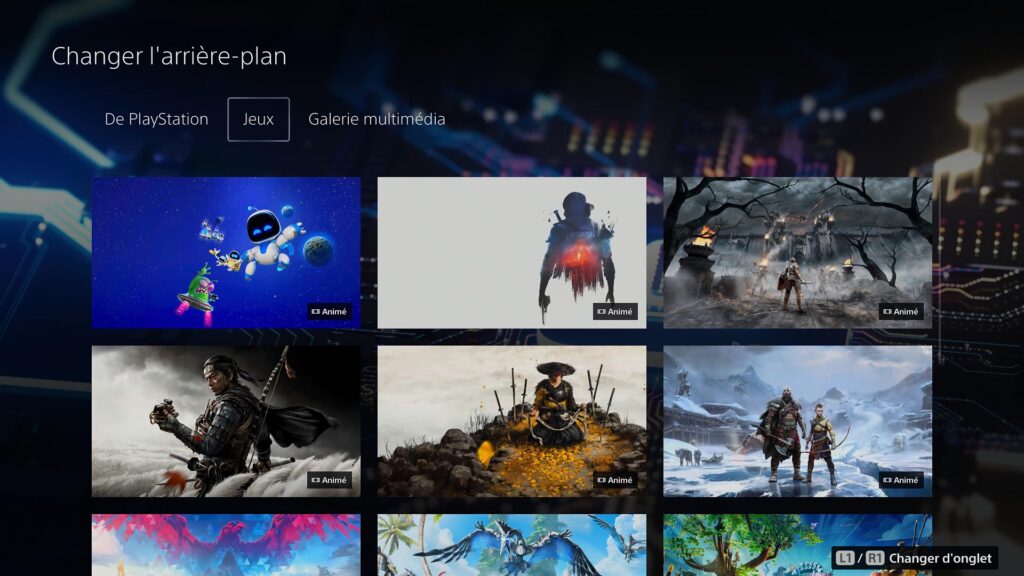The image size is (1024, 576).
Task: Switch to the De PlayStation tab
Action: (x=156, y=120)
